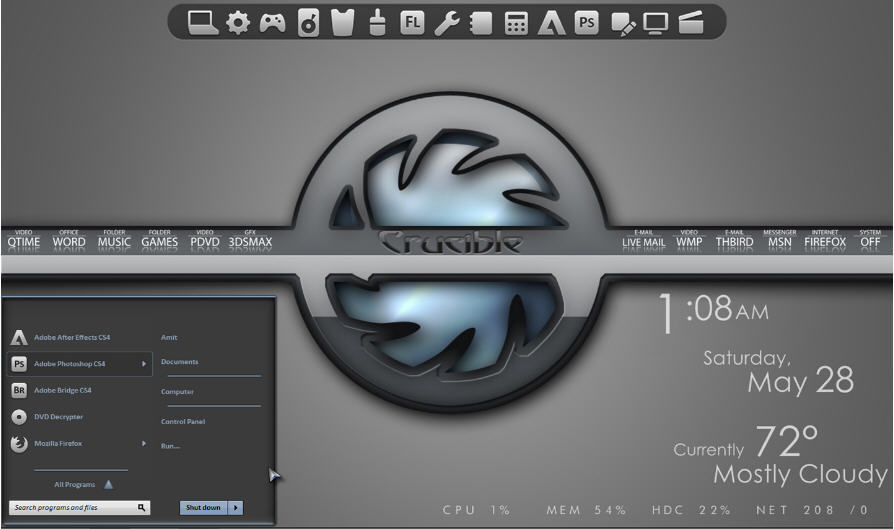The width and height of the screenshot is (894, 529).
Task: Open the recycle bin dock icon
Action: click(x=343, y=23)
